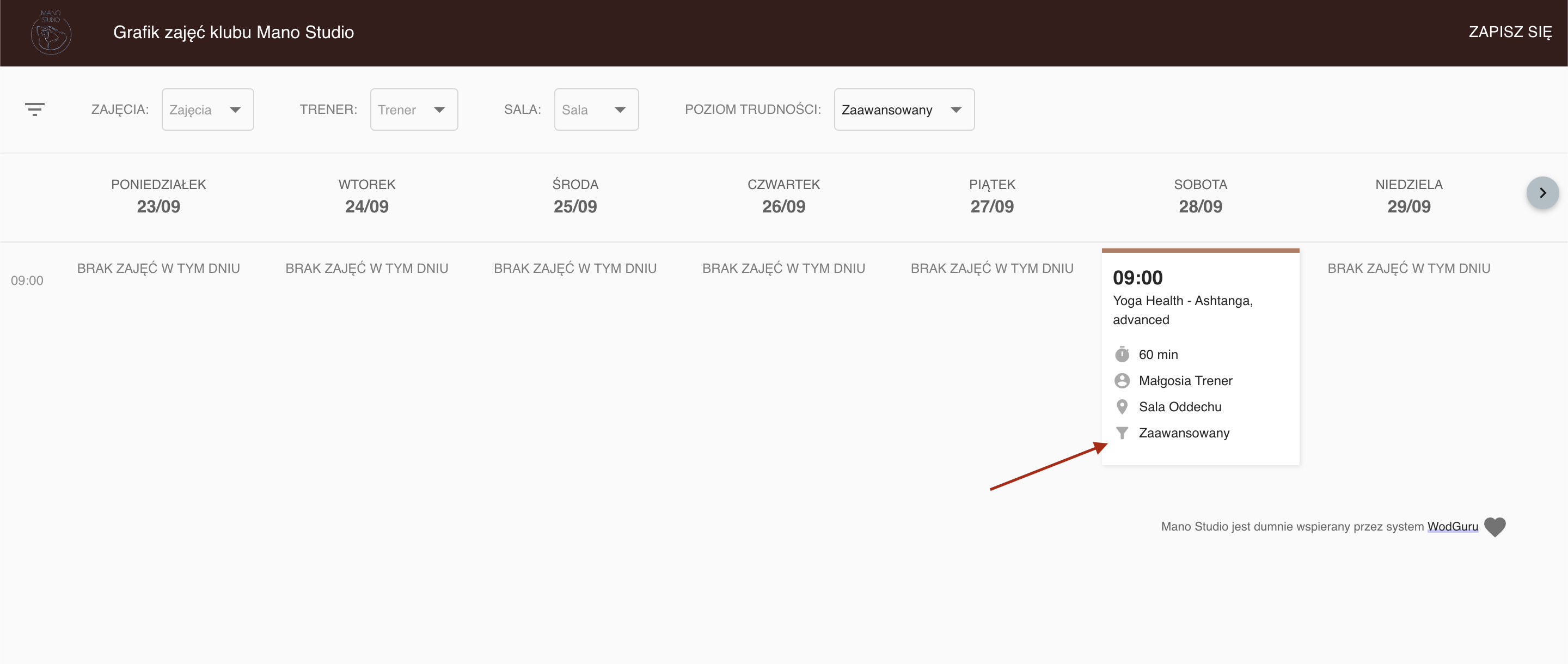
Task: Click the next week arrow button
Action: click(1542, 193)
